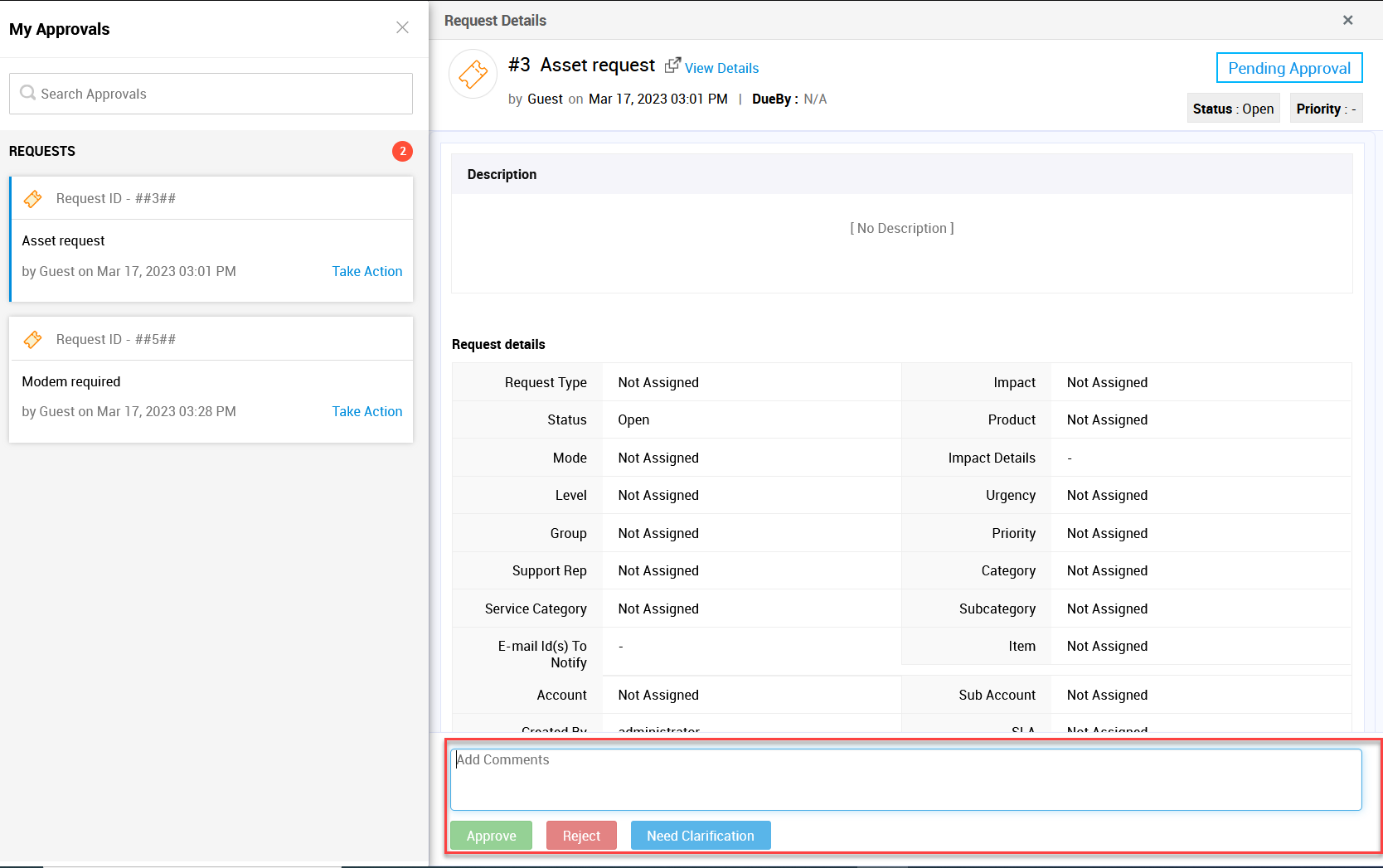Image resolution: width=1383 pixels, height=868 pixels.
Task: Click the search magnifier icon in approvals
Action: click(x=27, y=93)
